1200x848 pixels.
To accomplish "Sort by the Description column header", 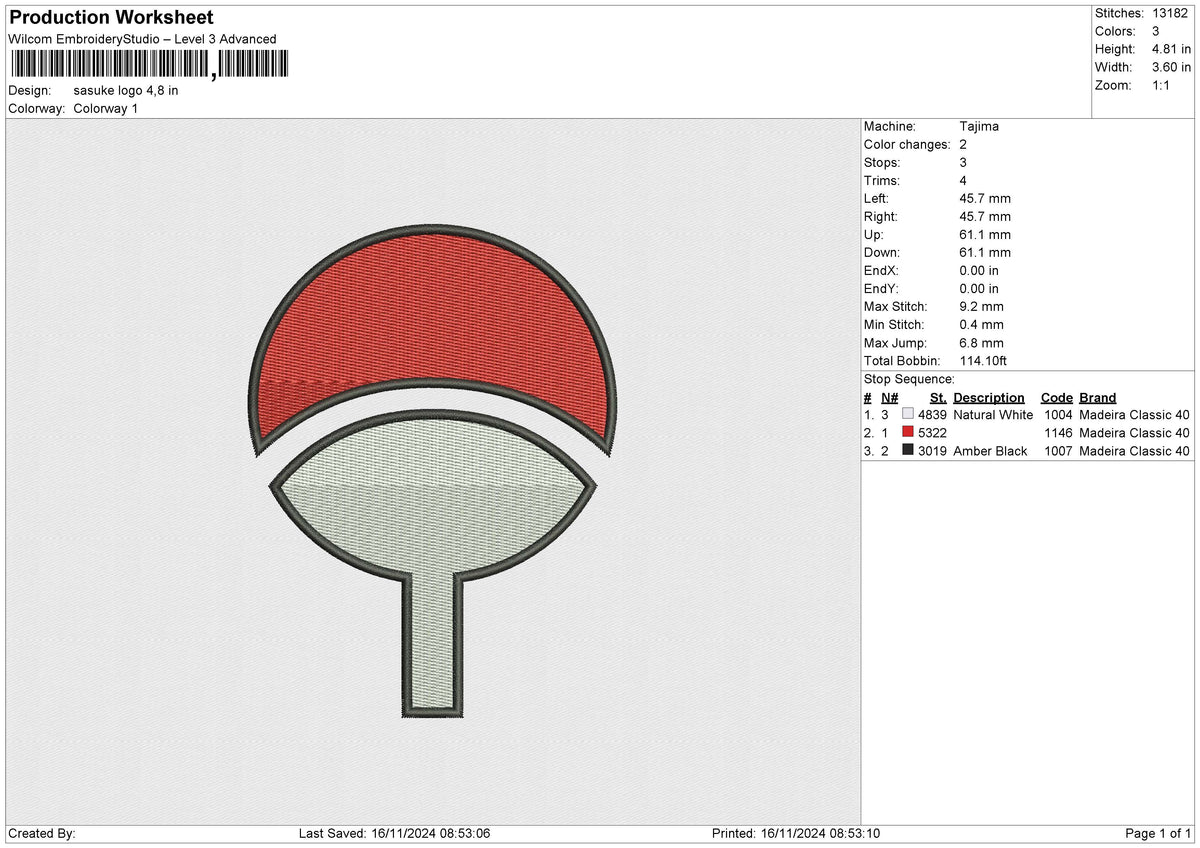I will 989,397.
